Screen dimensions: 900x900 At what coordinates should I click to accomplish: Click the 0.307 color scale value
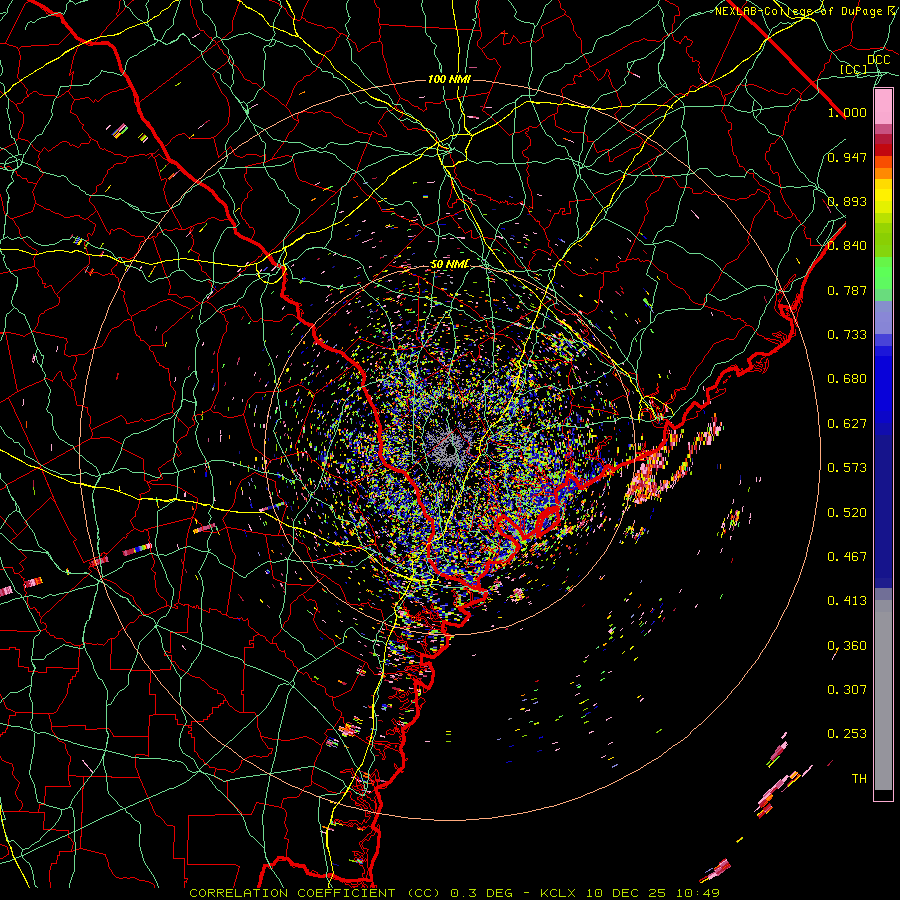coord(847,690)
